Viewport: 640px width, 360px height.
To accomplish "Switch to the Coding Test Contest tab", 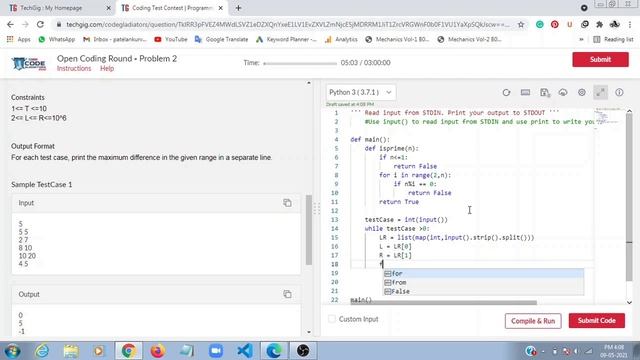I will pos(172,8).
